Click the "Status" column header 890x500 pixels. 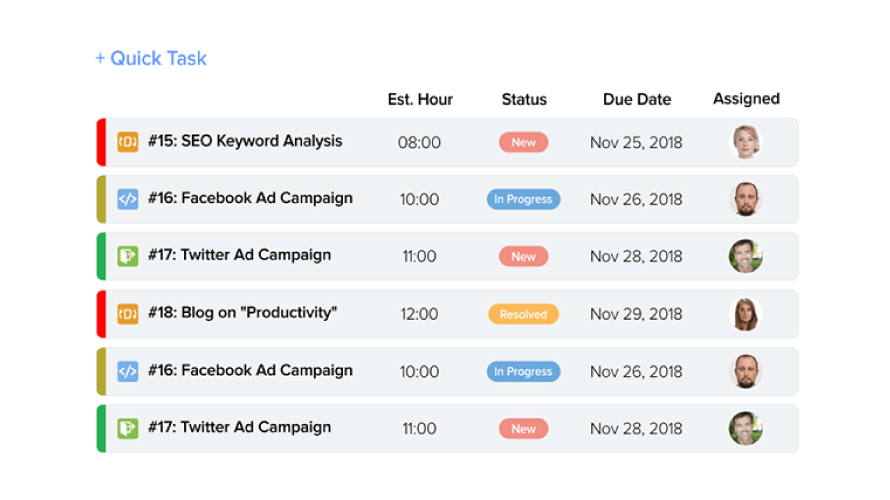click(x=524, y=99)
